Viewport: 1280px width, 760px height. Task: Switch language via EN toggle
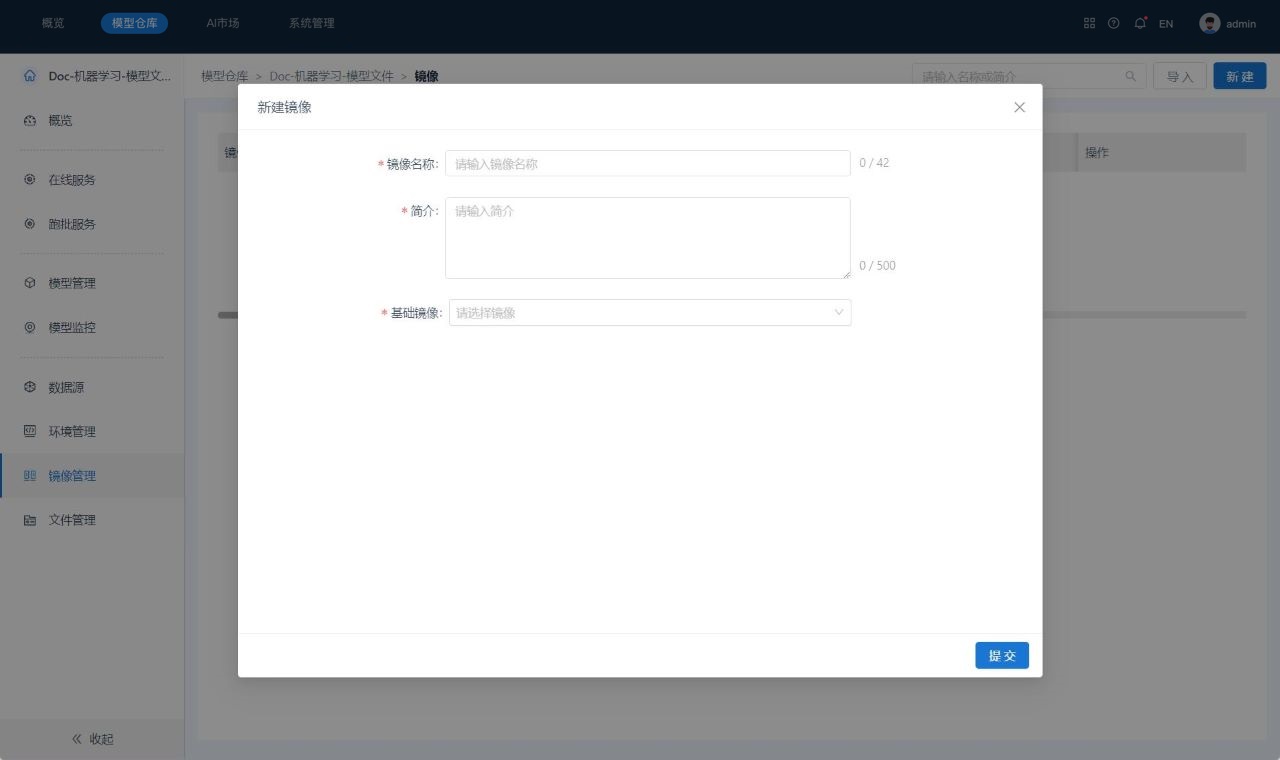tap(1166, 24)
